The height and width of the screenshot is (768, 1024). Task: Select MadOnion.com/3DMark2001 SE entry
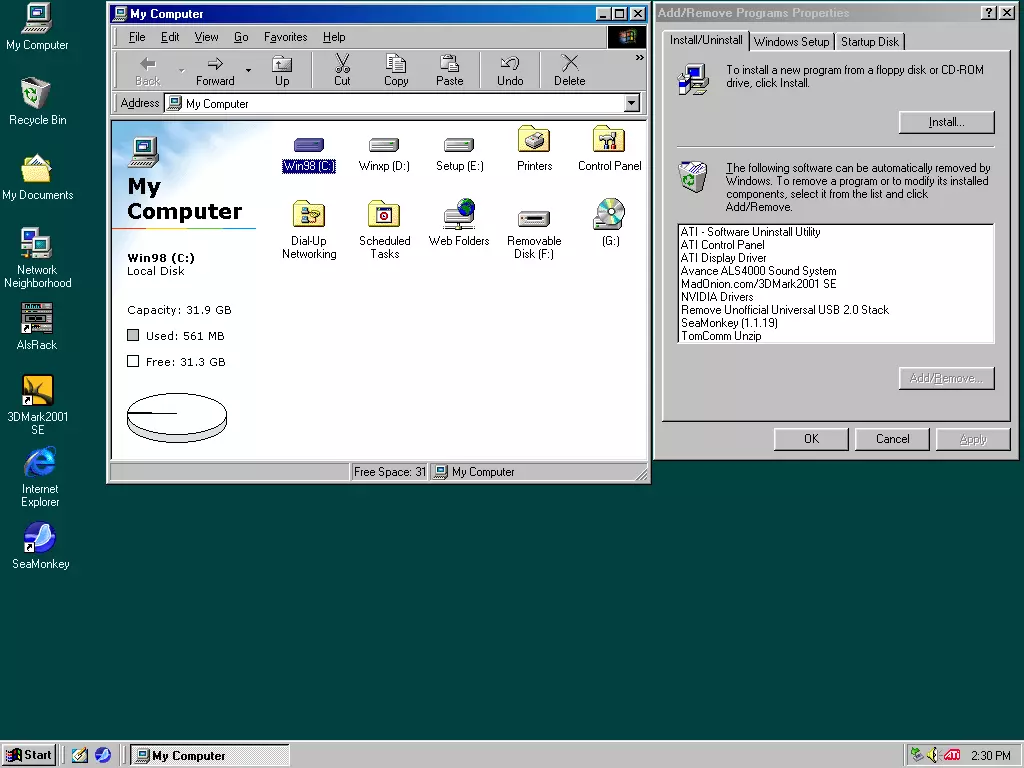pos(836,284)
